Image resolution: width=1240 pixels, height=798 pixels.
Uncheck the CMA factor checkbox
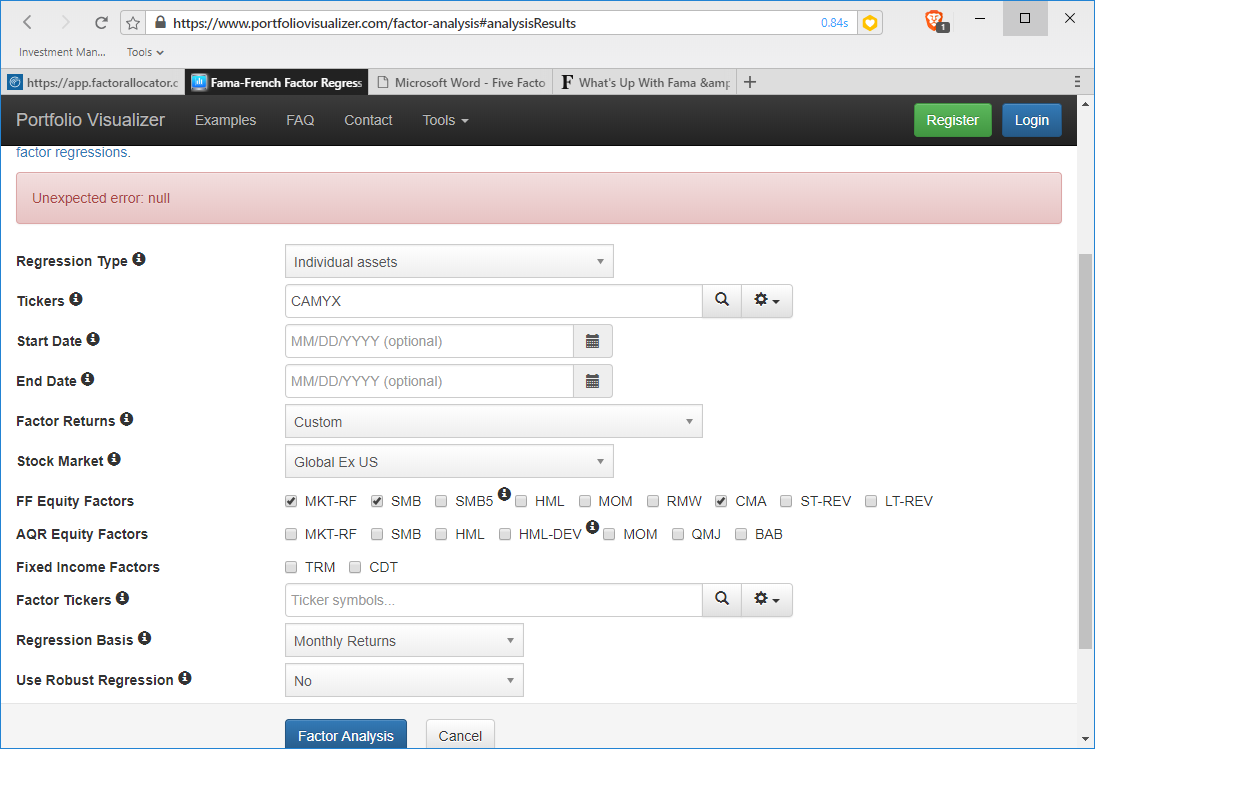tap(721, 501)
